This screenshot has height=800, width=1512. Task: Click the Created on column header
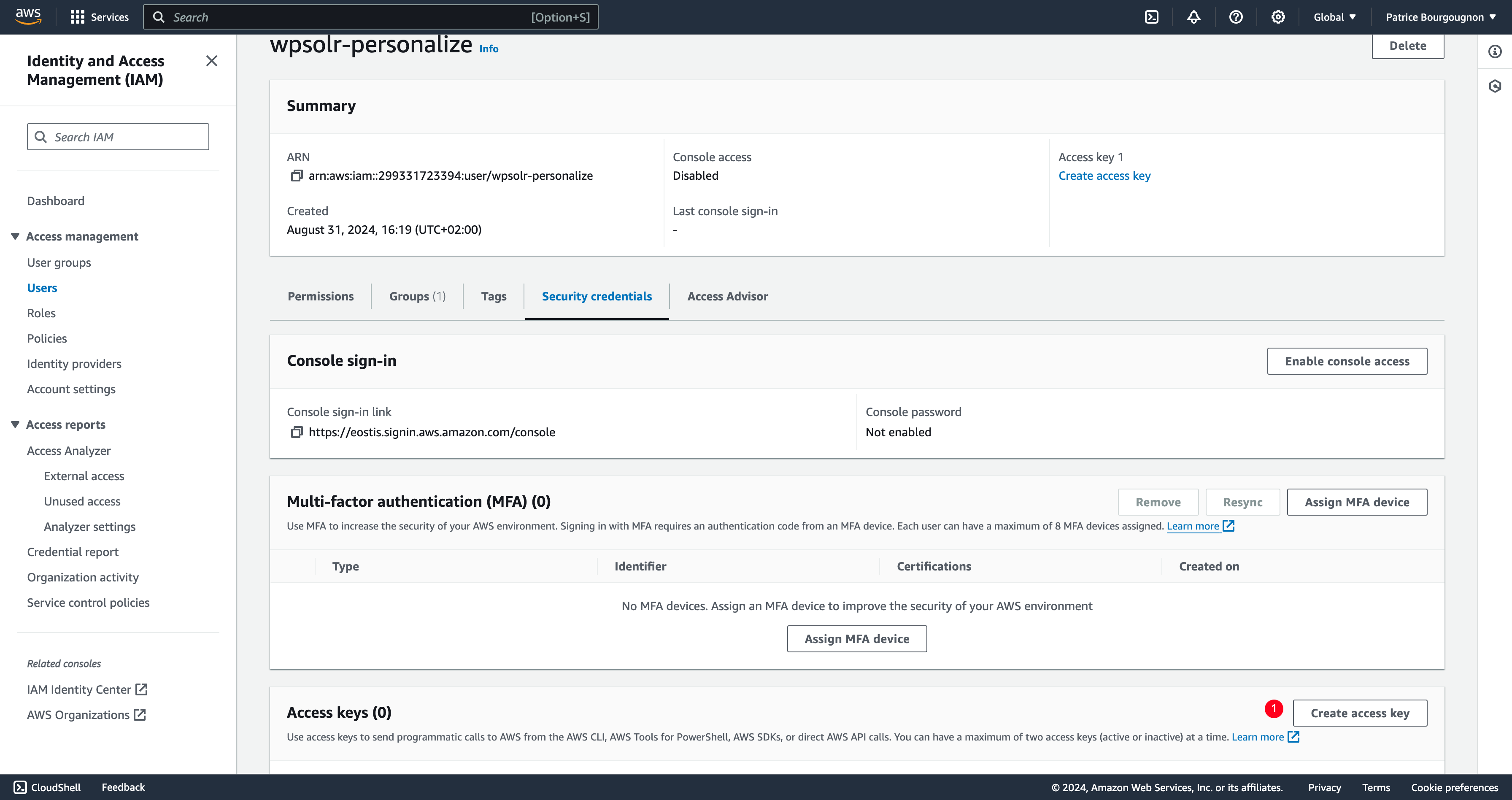1209,566
